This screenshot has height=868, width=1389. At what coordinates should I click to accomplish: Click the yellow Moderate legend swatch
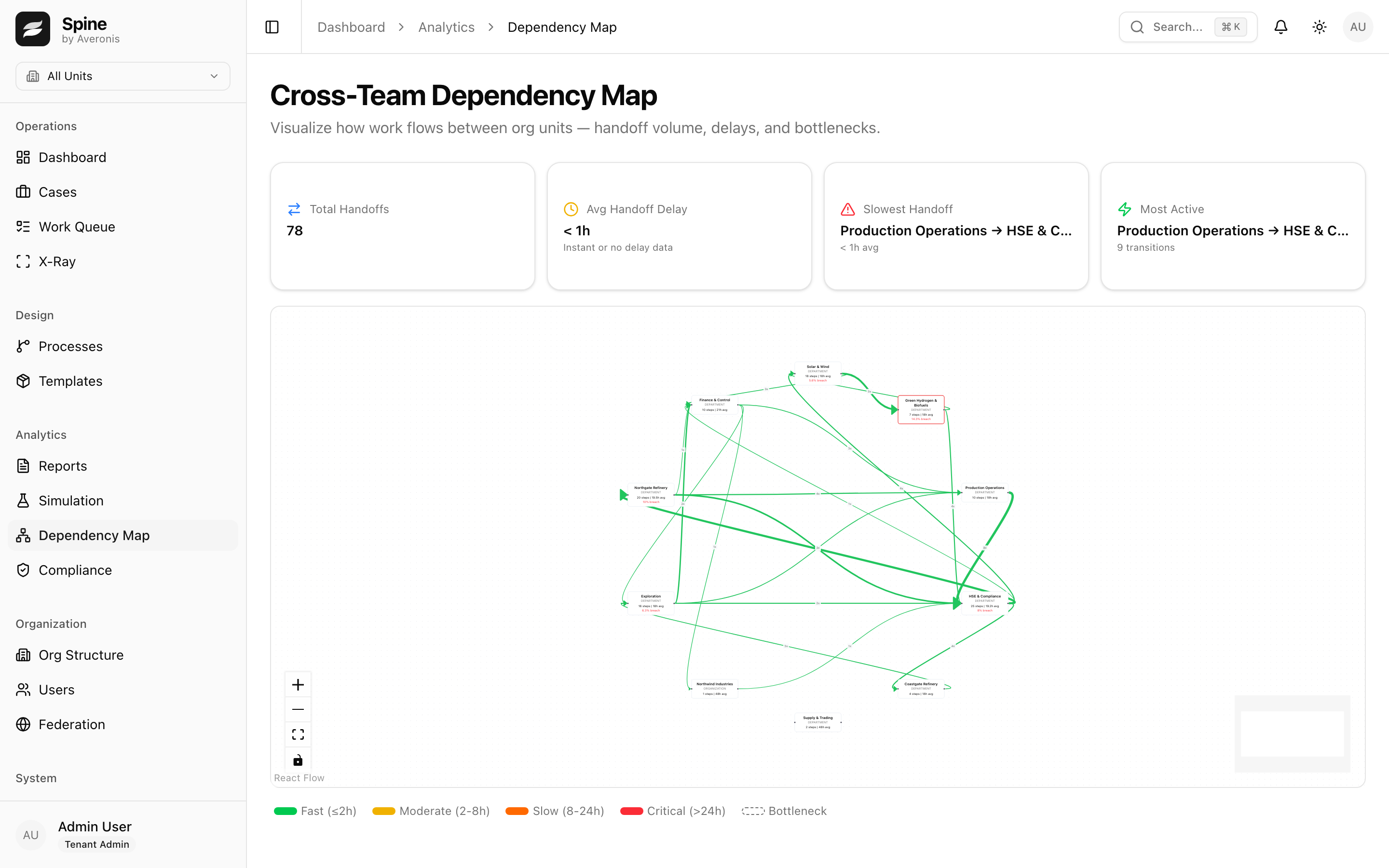pos(383,811)
